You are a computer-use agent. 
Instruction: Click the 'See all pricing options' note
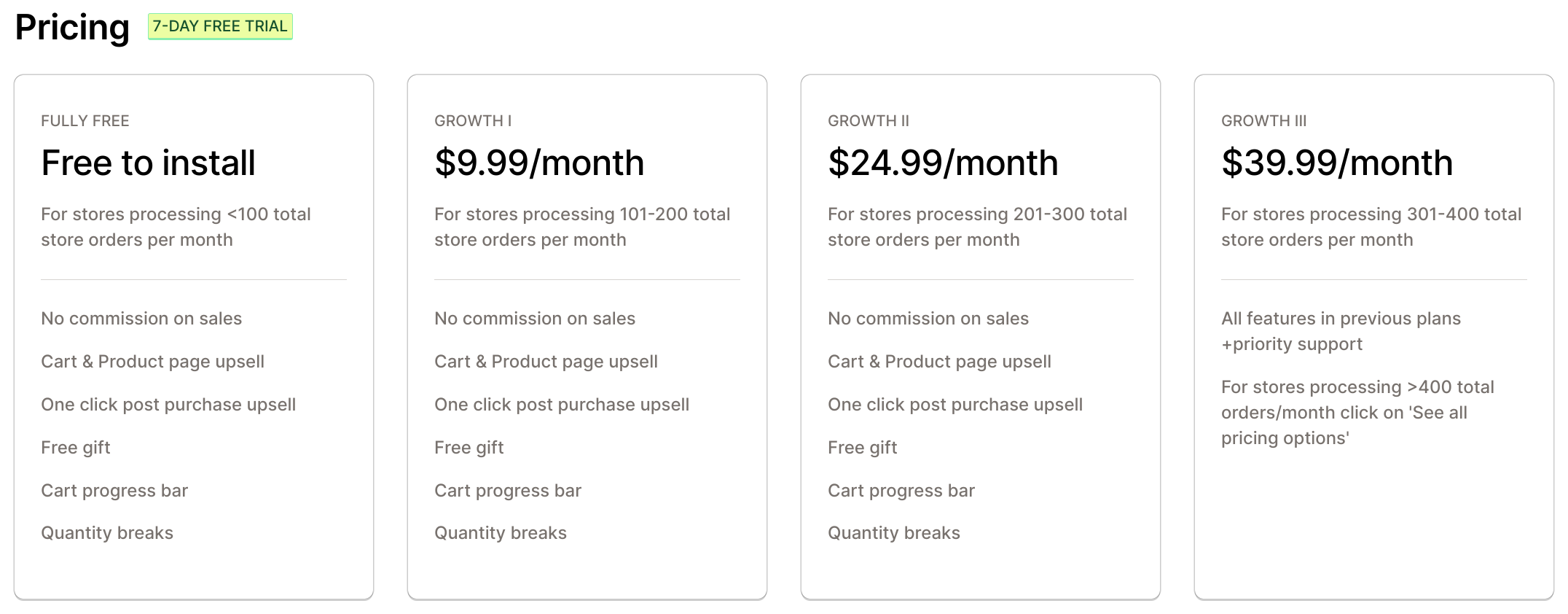tap(1357, 413)
